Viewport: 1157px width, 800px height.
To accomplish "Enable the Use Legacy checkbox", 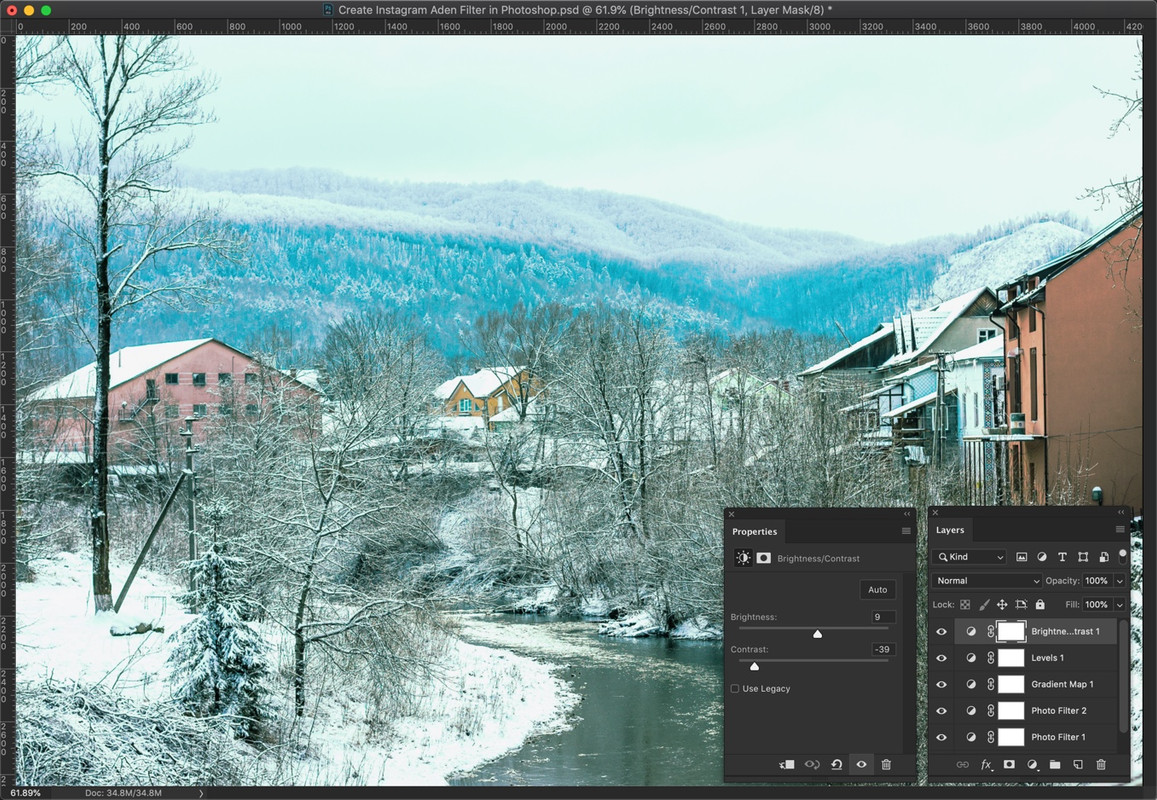I will coord(735,689).
